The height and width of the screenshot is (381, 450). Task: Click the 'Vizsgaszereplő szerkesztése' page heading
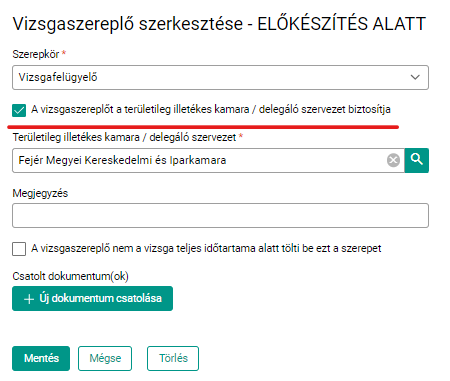(128, 24)
